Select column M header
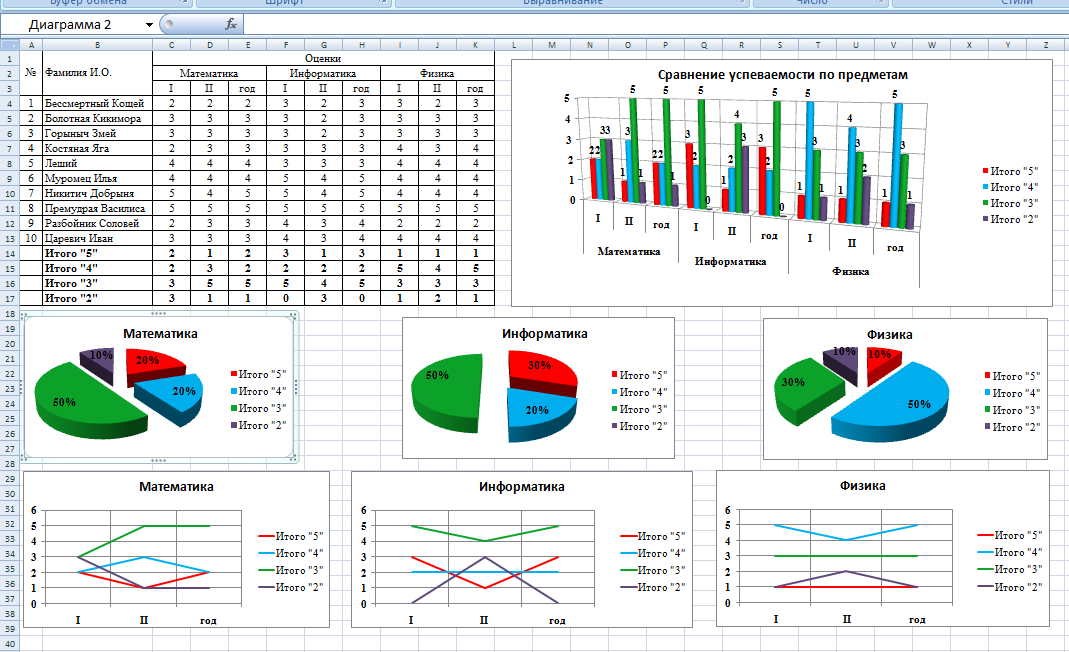Image resolution: width=1069 pixels, height=652 pixels. [552, 45]
